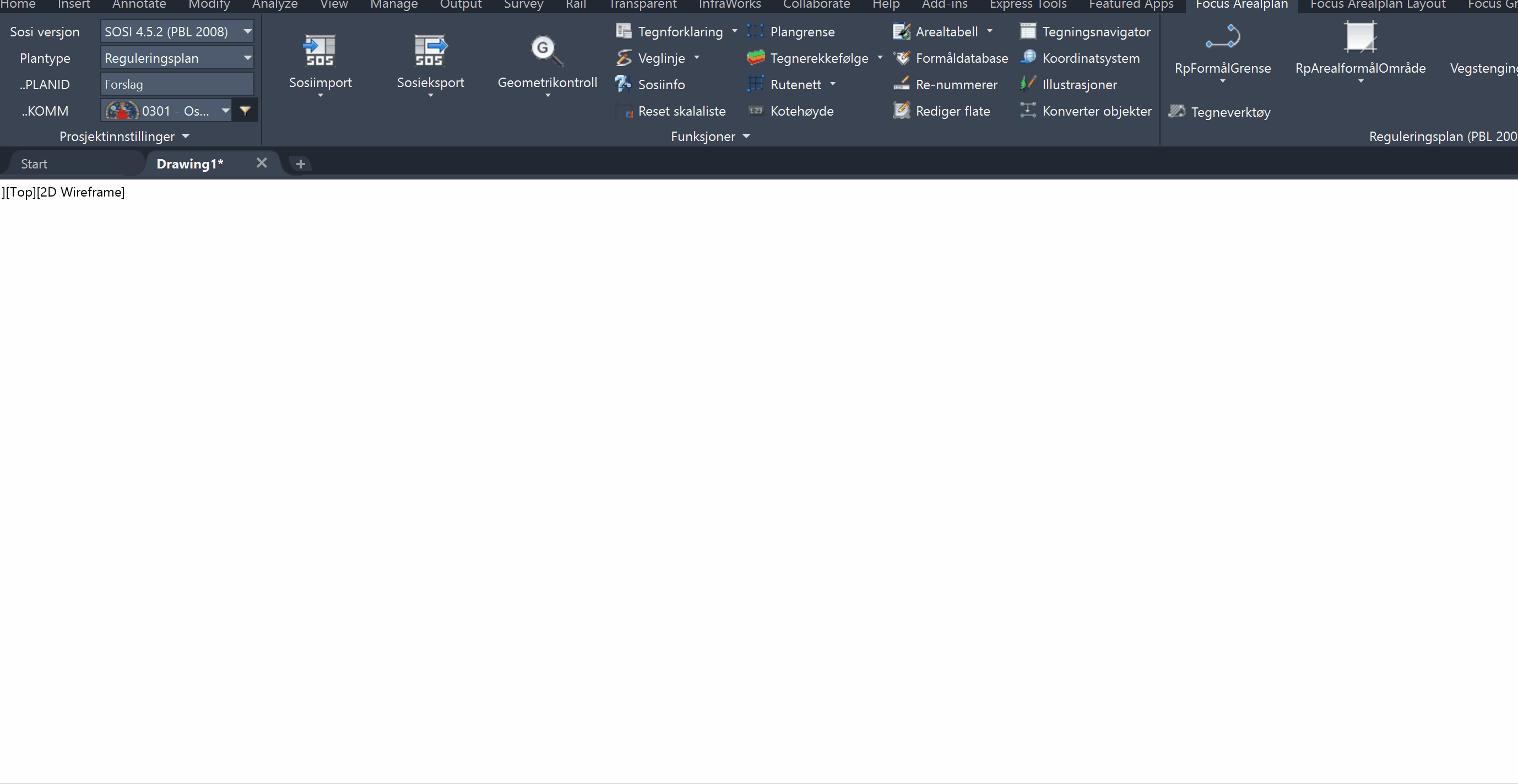
Task: Toggle the municipality filter funnel
Action: click(x=245, y=111)
